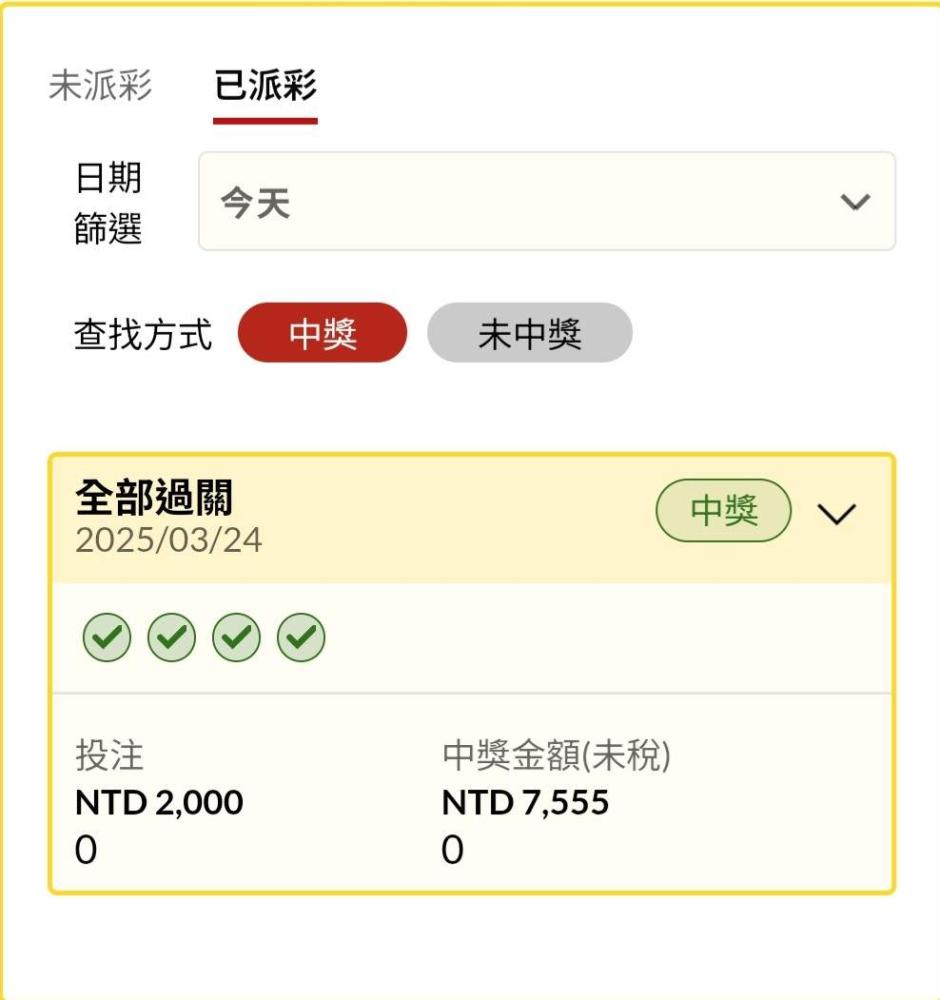
Task: Click the 2025/03/24 bet date
Action: coord(169,541)
